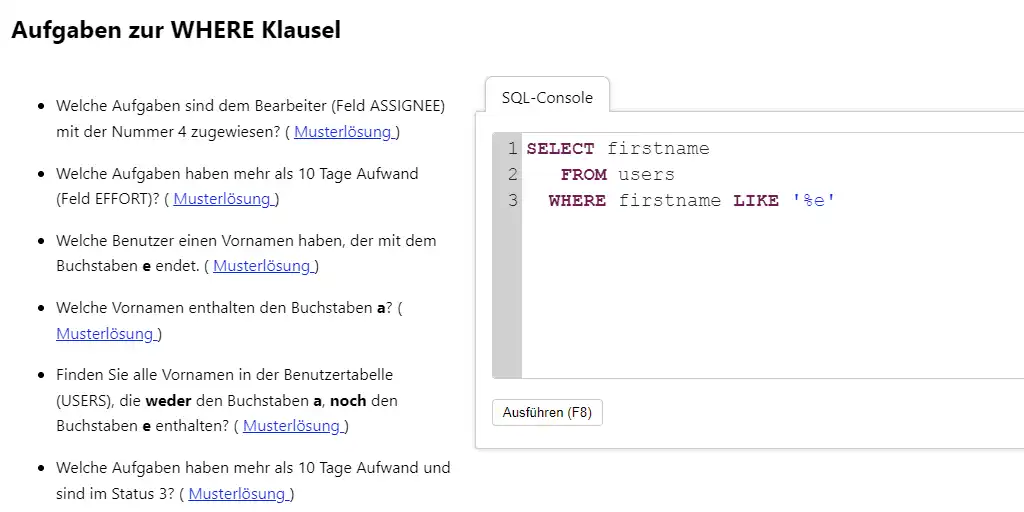Screen dimensions: 1024x512
Task: Click firstname after SELECT on line 1
Action: click(658, 149)
